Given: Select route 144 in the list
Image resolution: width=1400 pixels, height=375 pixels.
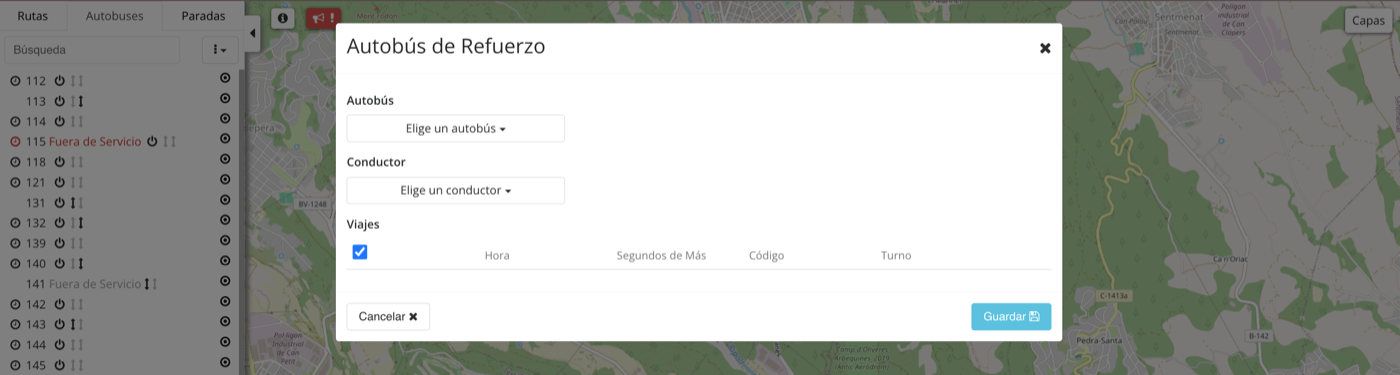Looking at the screenshot, I should (x=36, y=345).
